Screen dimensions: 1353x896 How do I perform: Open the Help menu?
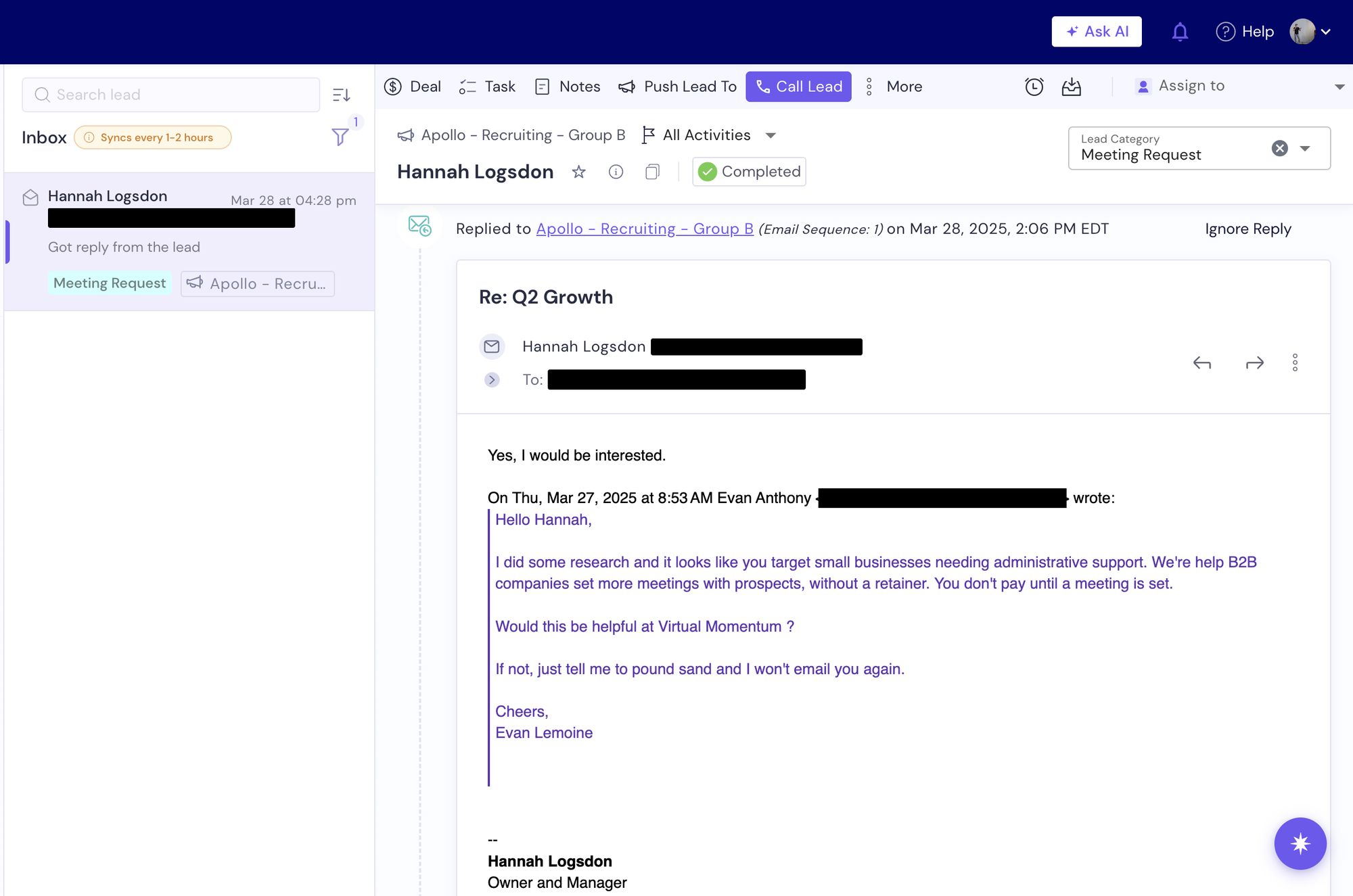[1245, 32]
